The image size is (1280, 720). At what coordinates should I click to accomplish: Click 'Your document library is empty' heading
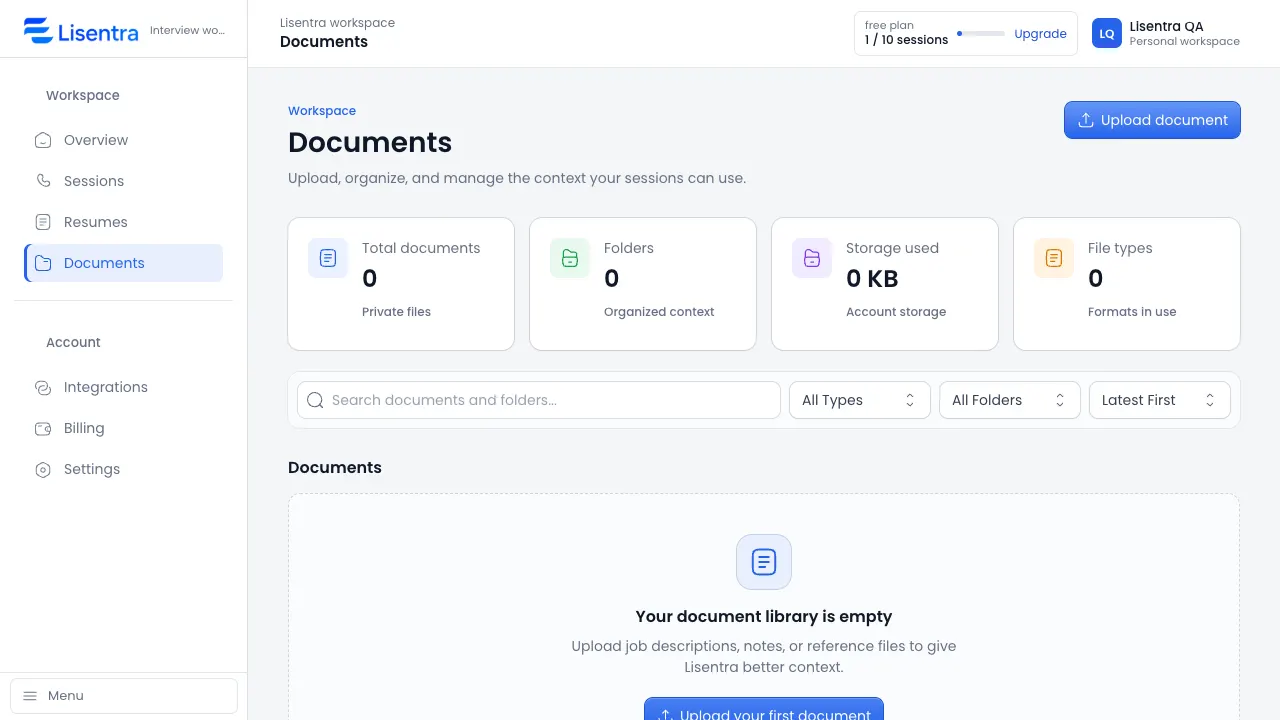coord(764,617)
